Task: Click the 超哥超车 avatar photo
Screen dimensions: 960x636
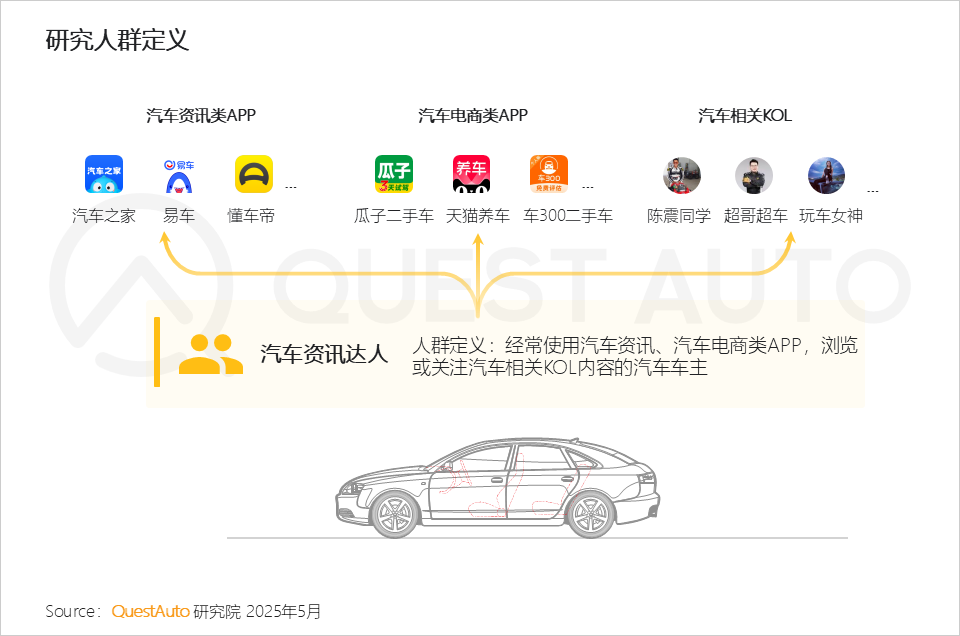Action: [x=754, y=176]
